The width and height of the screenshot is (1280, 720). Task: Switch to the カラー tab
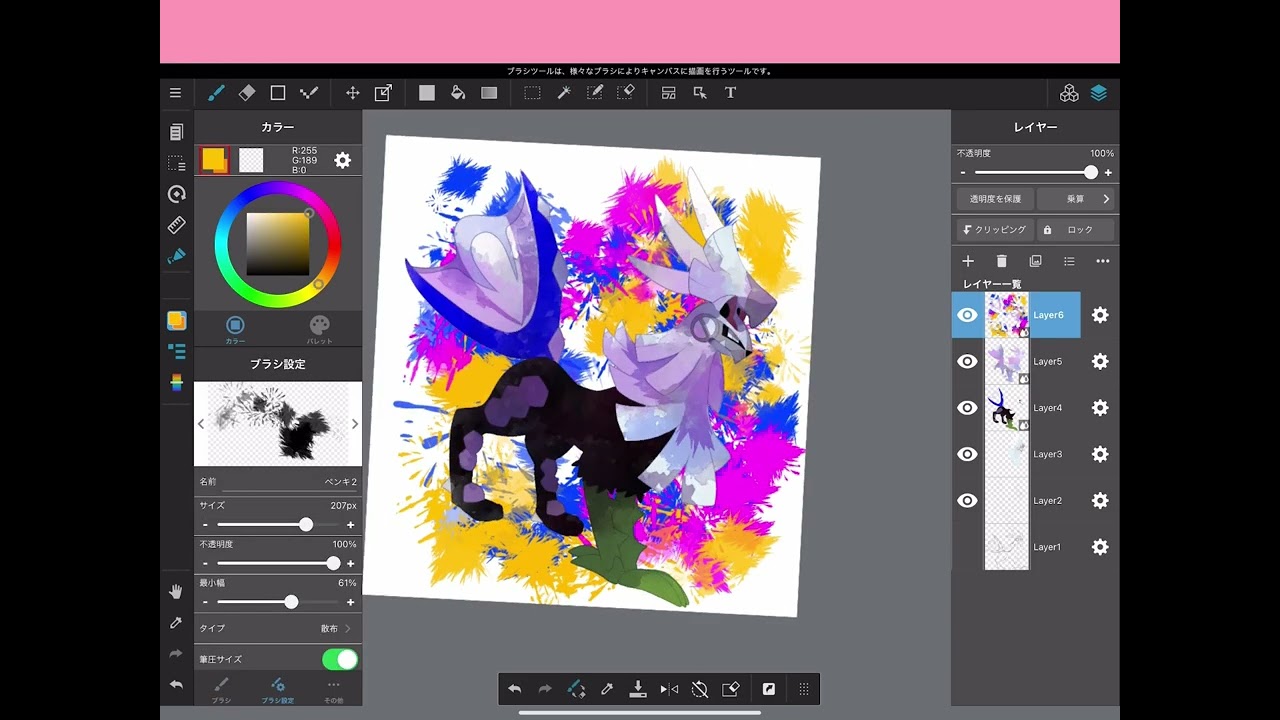[235, 329]
